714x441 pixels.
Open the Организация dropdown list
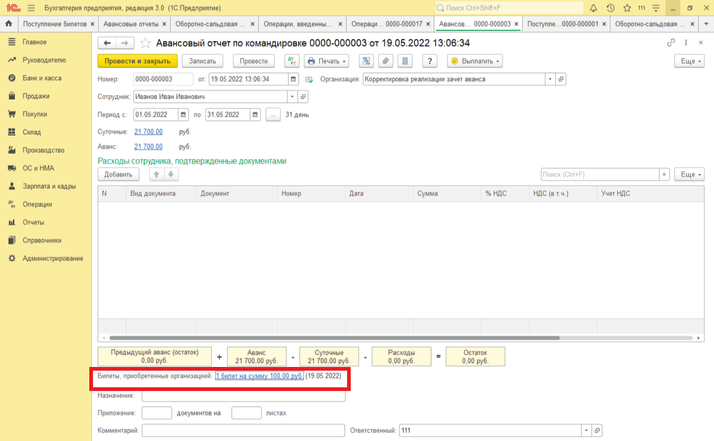pos(549,79)
